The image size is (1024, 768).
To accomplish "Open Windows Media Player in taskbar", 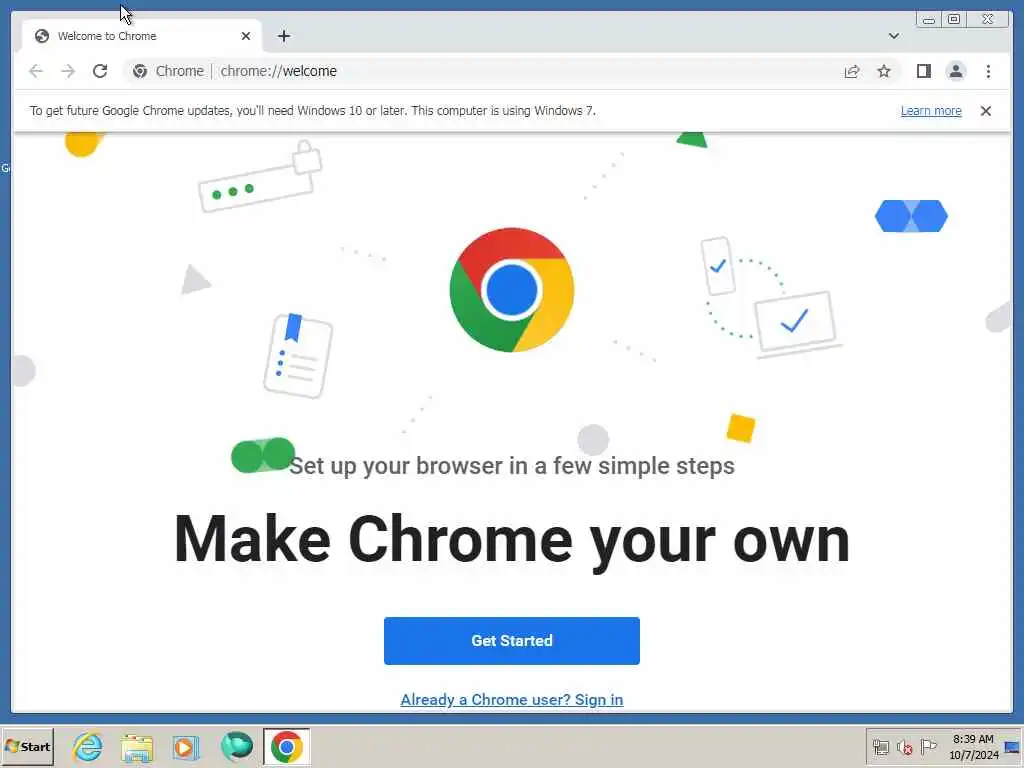I will [185, 747].
